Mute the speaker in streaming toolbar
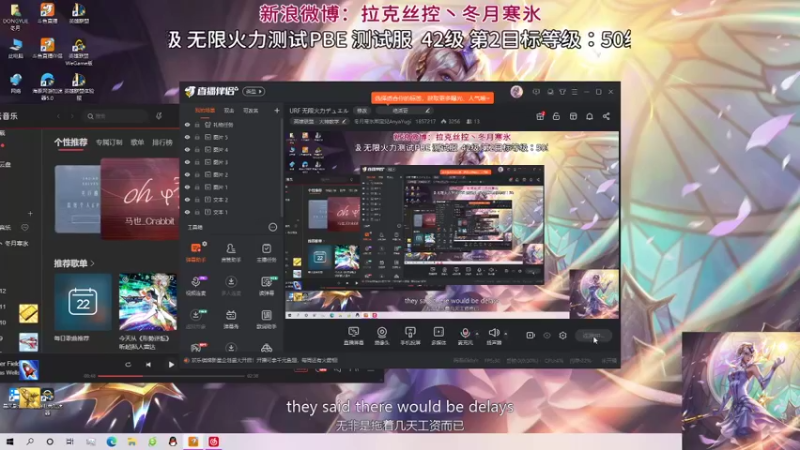This screenshot has width=800, height=450. click(493, 336)
